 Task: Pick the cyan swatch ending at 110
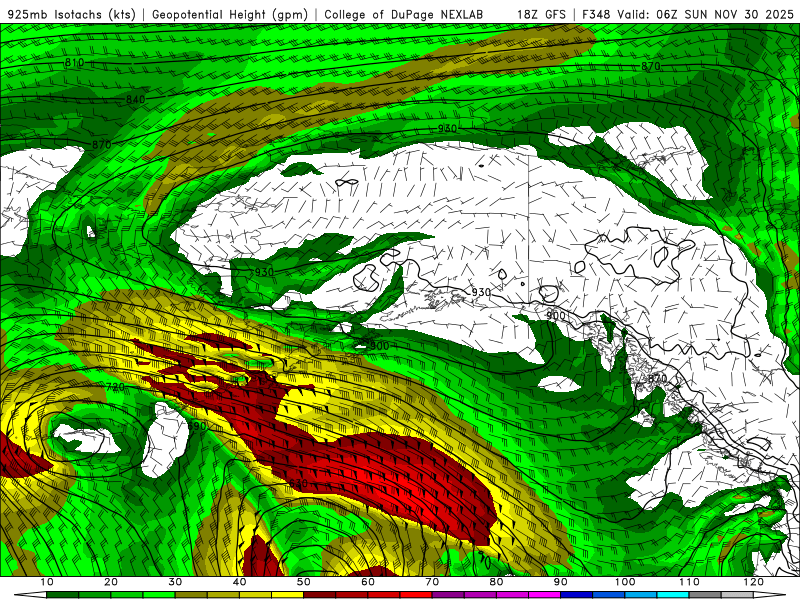click(673, 595)
